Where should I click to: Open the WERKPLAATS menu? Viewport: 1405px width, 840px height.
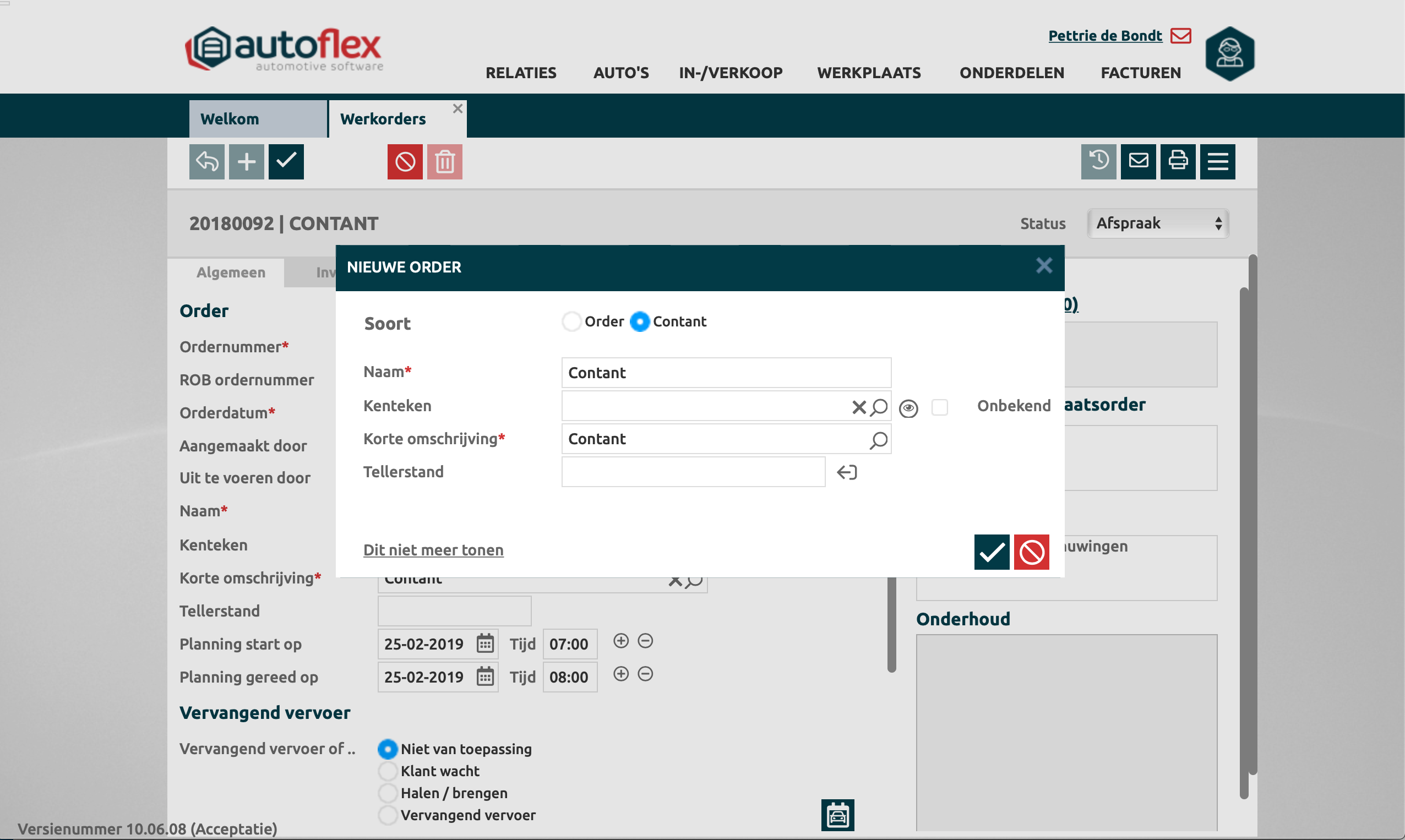pyautogui.click(x=869, y=73)
